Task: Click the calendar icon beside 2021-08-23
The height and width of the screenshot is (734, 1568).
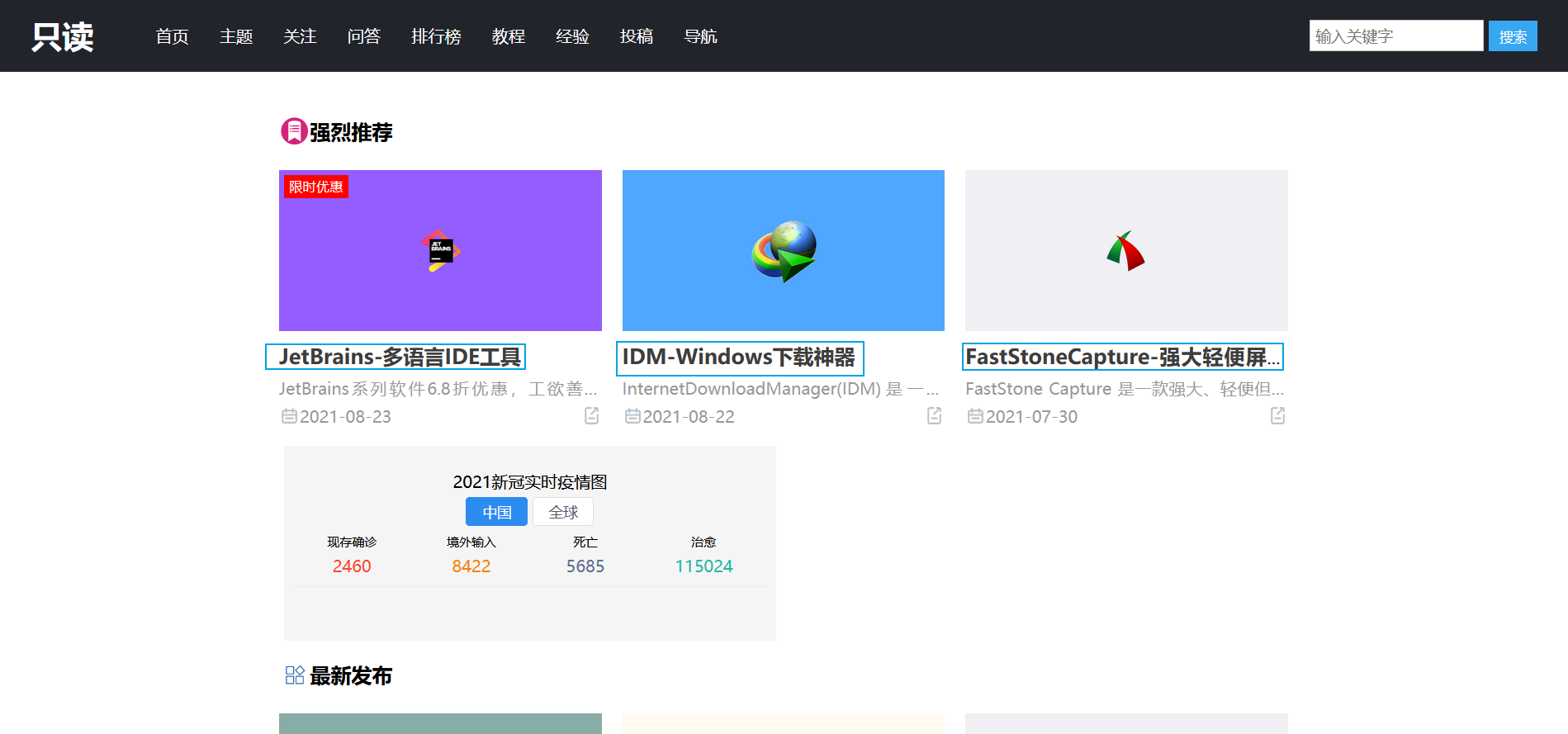Action: (x=289, y=416)
